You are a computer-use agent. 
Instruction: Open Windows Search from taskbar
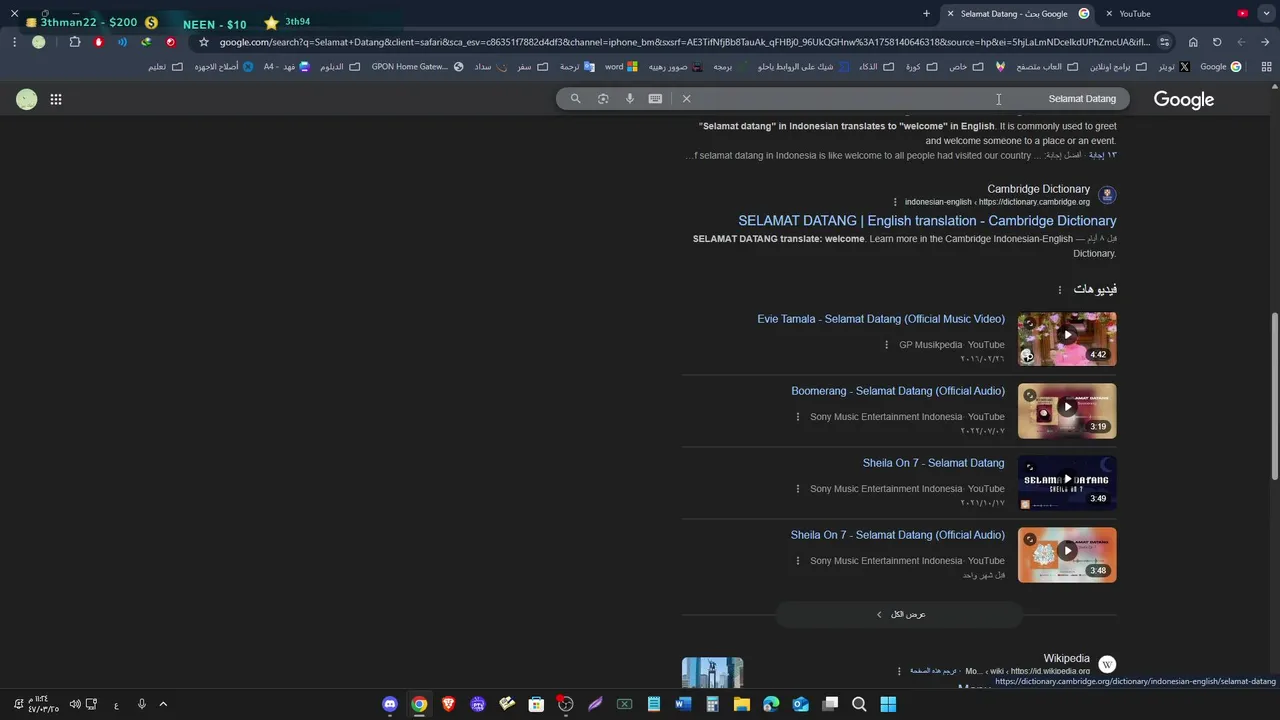859,704
